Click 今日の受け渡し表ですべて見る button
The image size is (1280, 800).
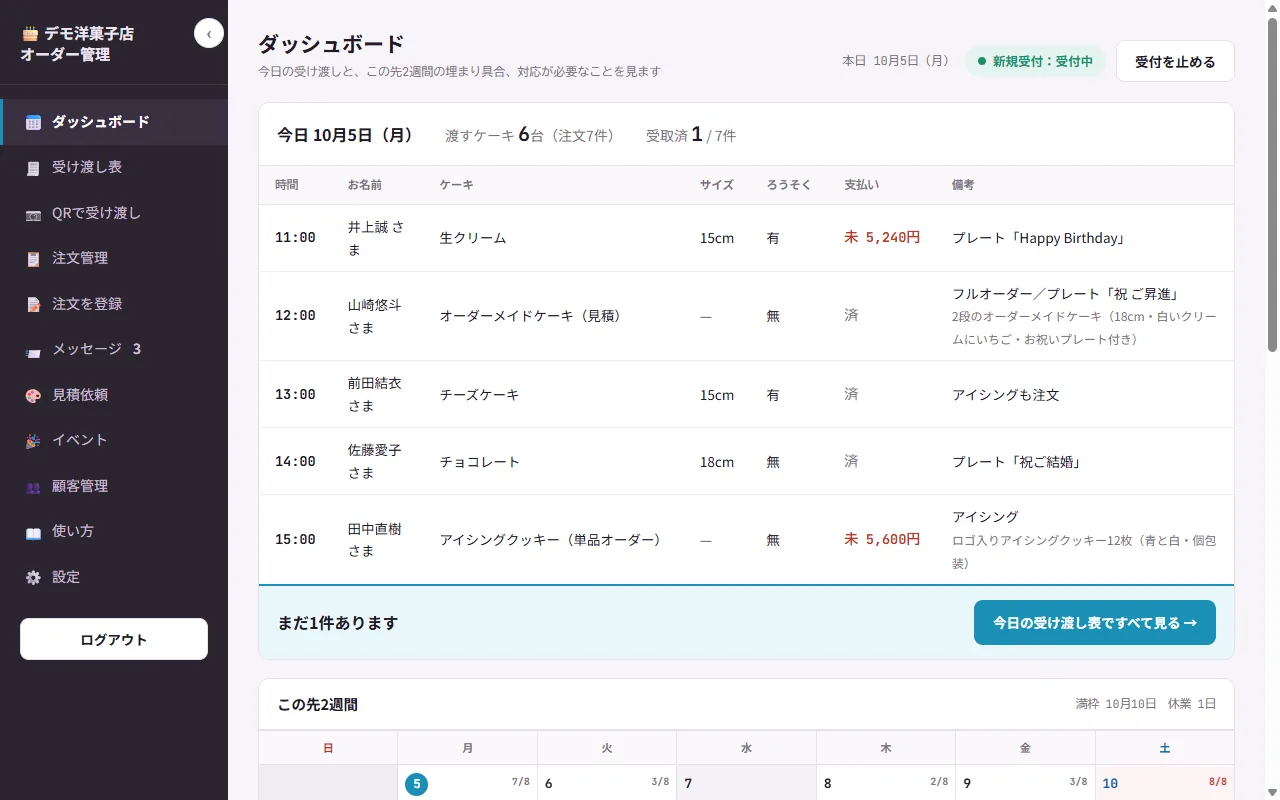click(1095, 623)
